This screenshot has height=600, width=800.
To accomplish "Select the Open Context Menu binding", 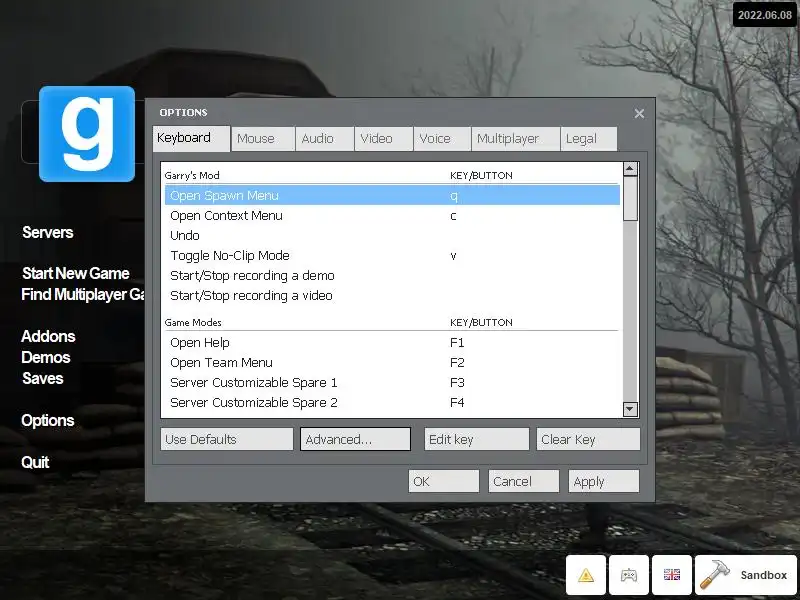I will (392, 216).
